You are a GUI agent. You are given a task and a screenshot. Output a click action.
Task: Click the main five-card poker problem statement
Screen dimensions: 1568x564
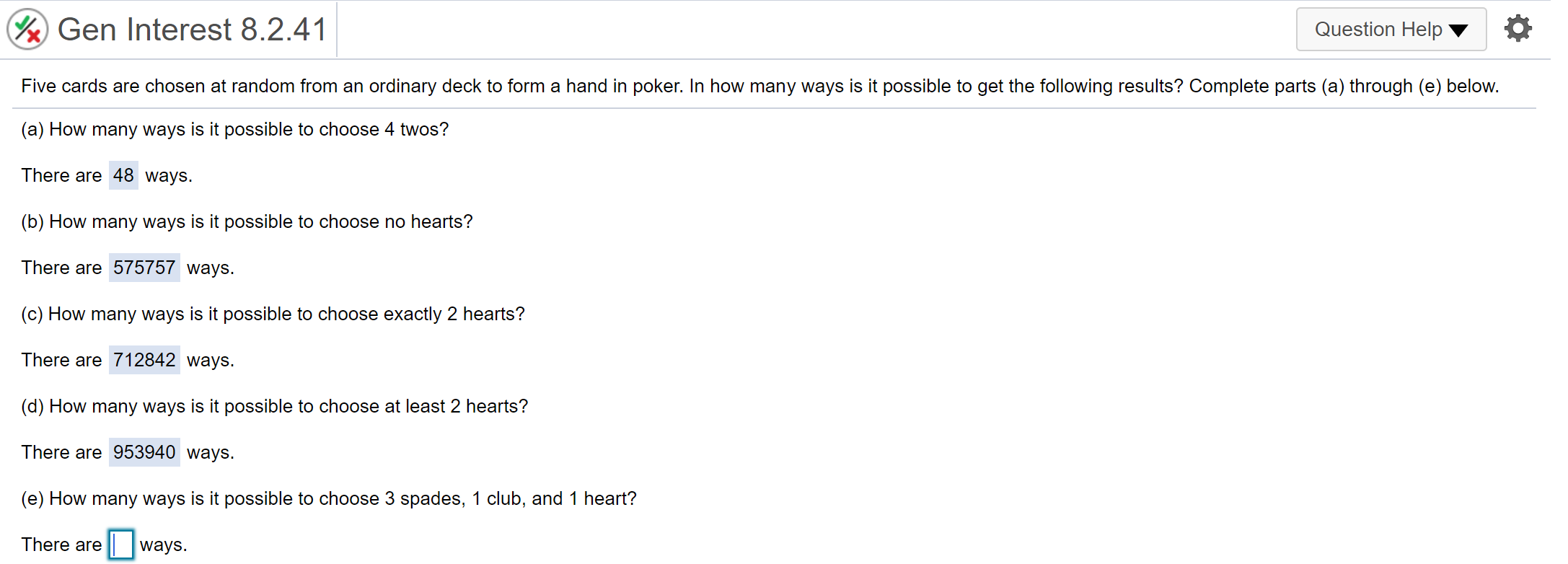click(x=759, y=86)
